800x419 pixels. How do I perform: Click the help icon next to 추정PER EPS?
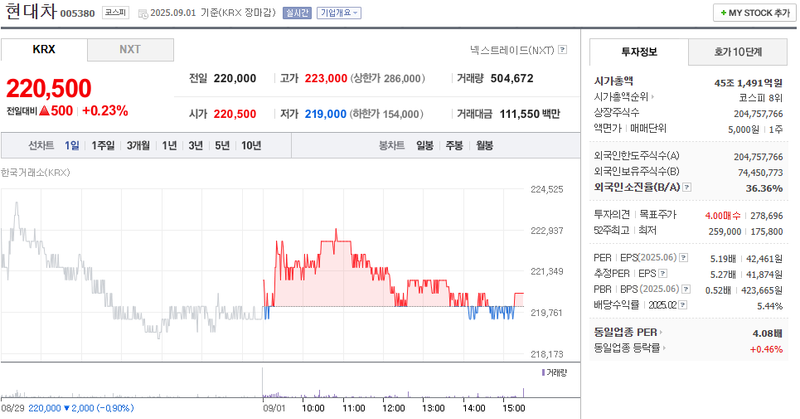click(662, 274)
